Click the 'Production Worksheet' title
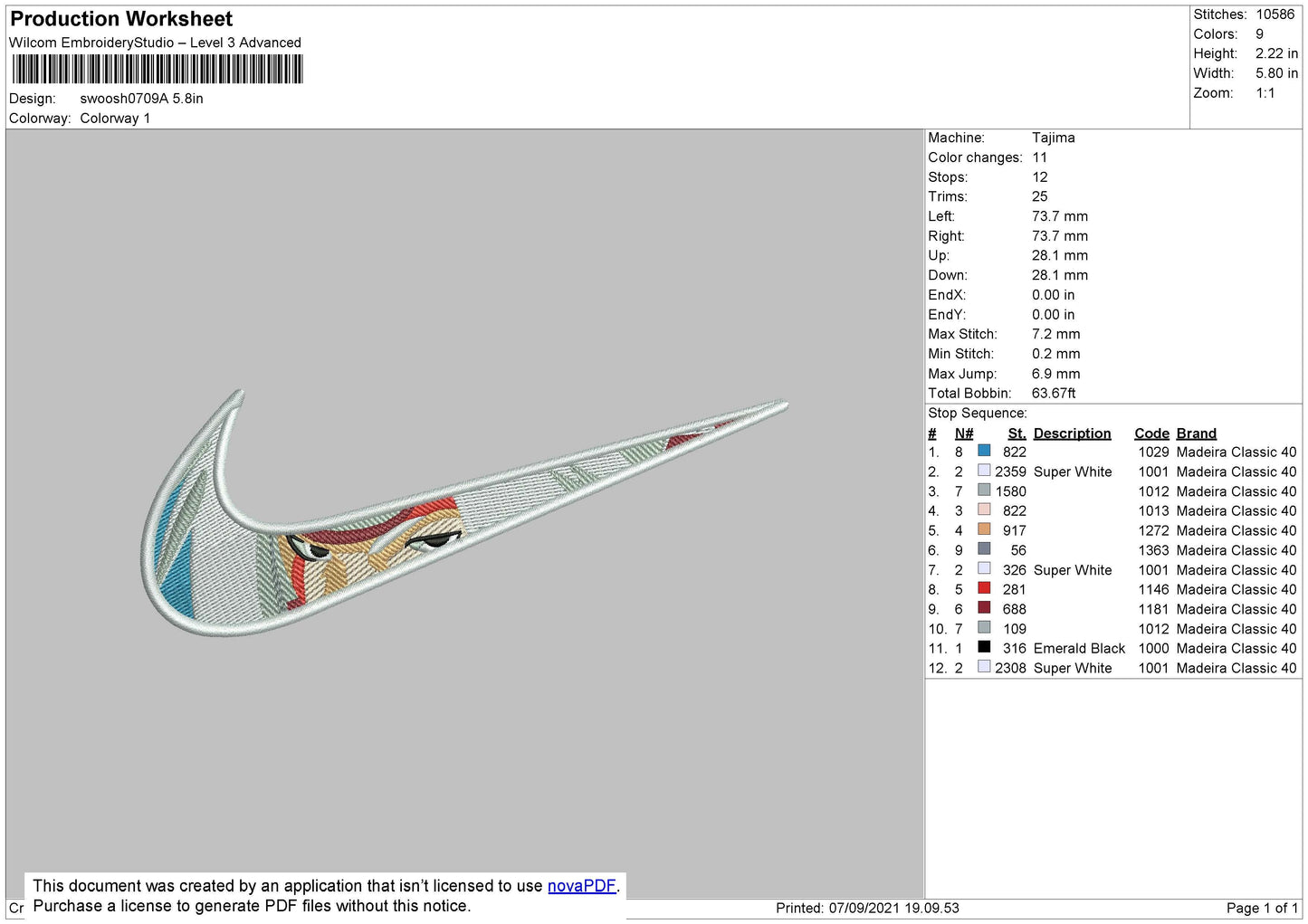1308x924 pixels. coord(121,19)
